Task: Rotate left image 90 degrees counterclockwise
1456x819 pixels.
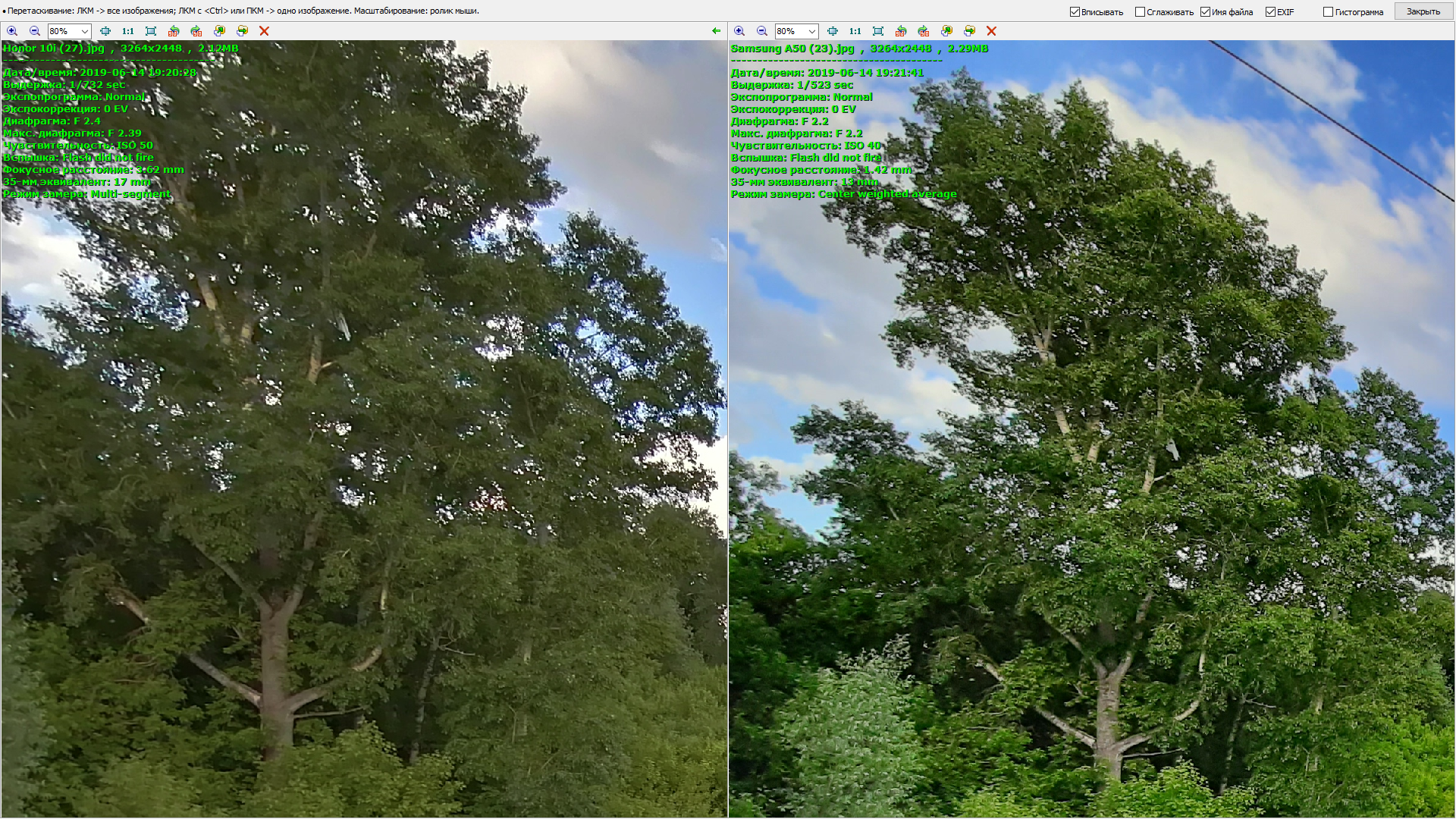Action: tap(174, 31)
